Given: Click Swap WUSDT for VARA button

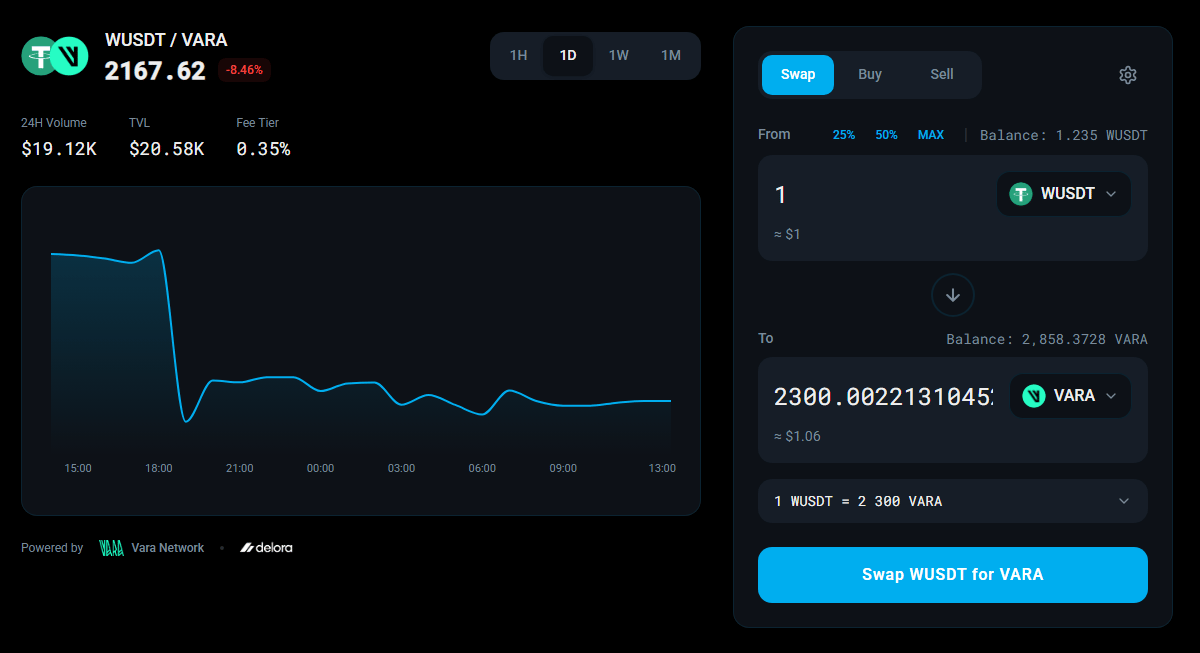Looking at the screenshot, I should [x=953, y=575].
